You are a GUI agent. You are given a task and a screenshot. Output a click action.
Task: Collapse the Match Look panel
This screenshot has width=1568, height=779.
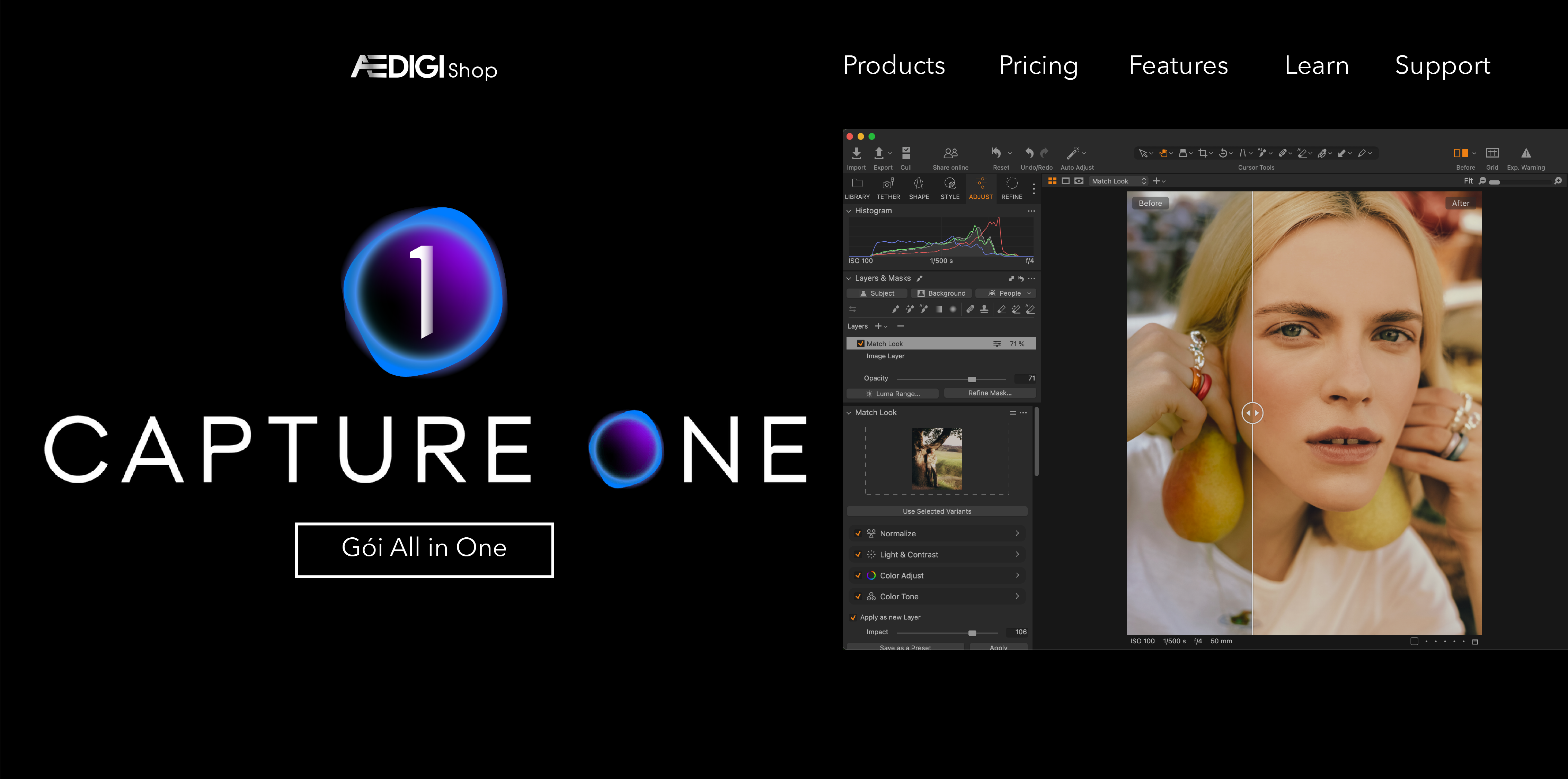(849, 413)
